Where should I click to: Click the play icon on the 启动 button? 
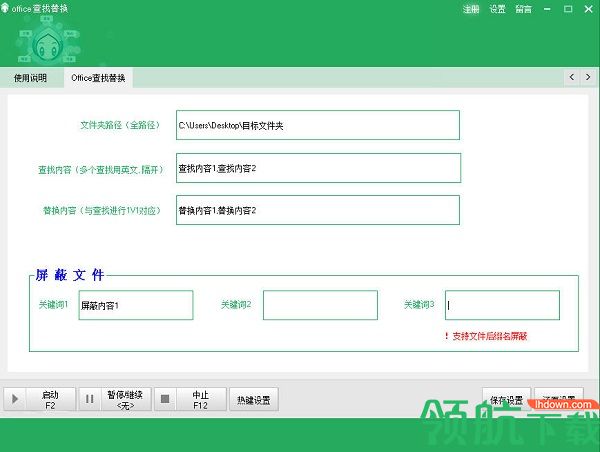click(15, 399)
